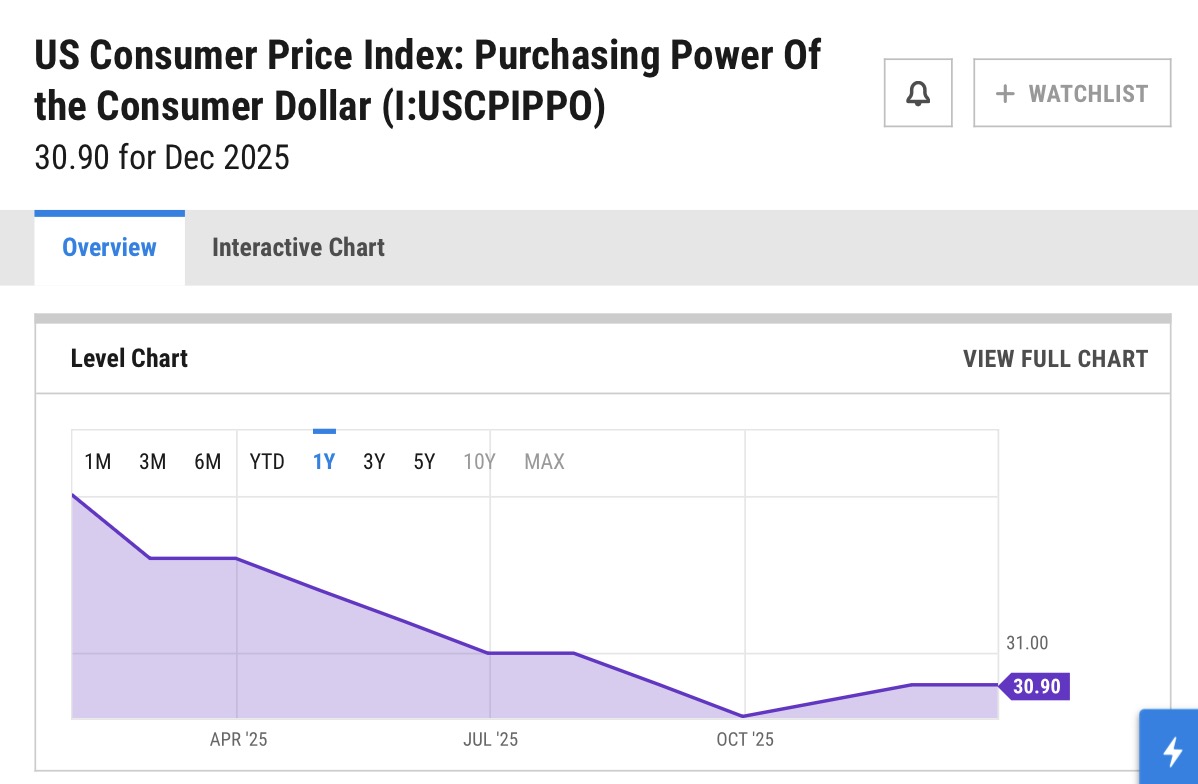Click the '30.90 for Dec 2025' text
1198x784 pixels.
point(162,157)
